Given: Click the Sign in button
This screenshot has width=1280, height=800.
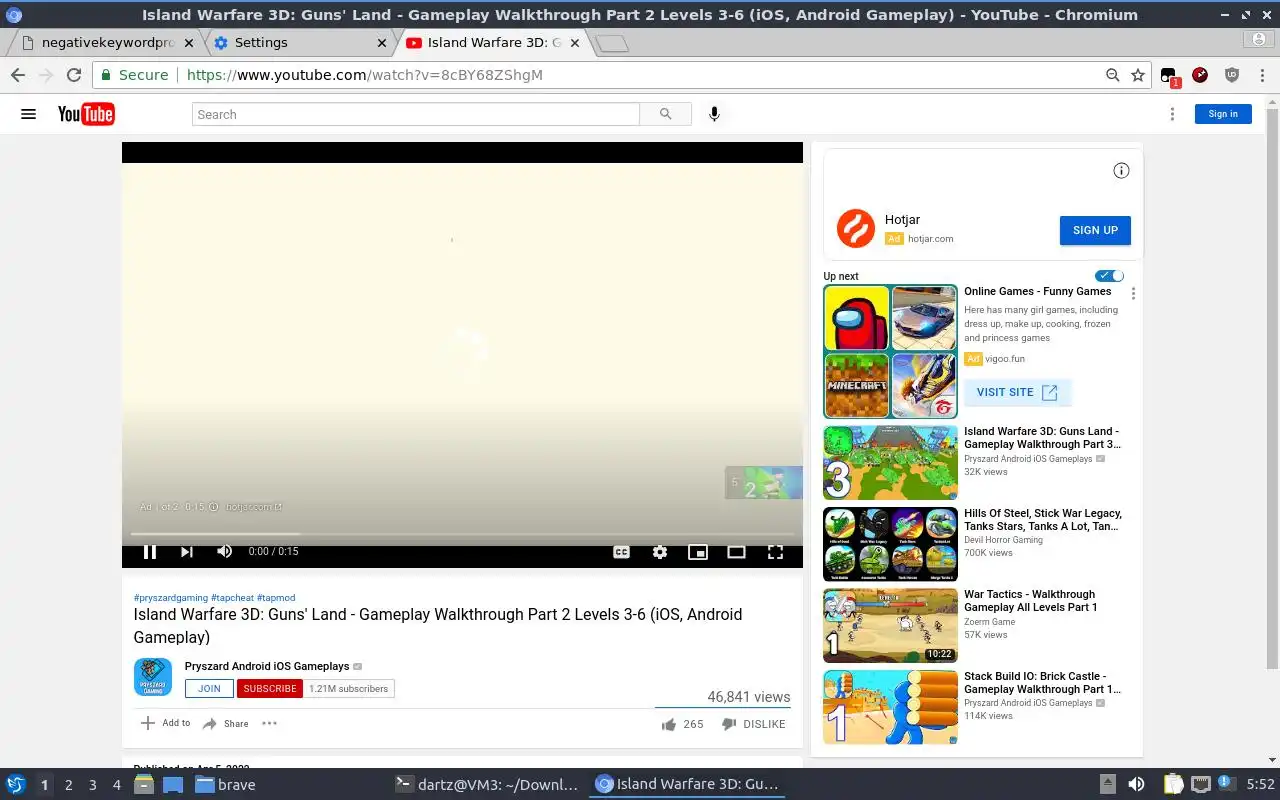Looking at the screenshot, I should [1223, 114].
